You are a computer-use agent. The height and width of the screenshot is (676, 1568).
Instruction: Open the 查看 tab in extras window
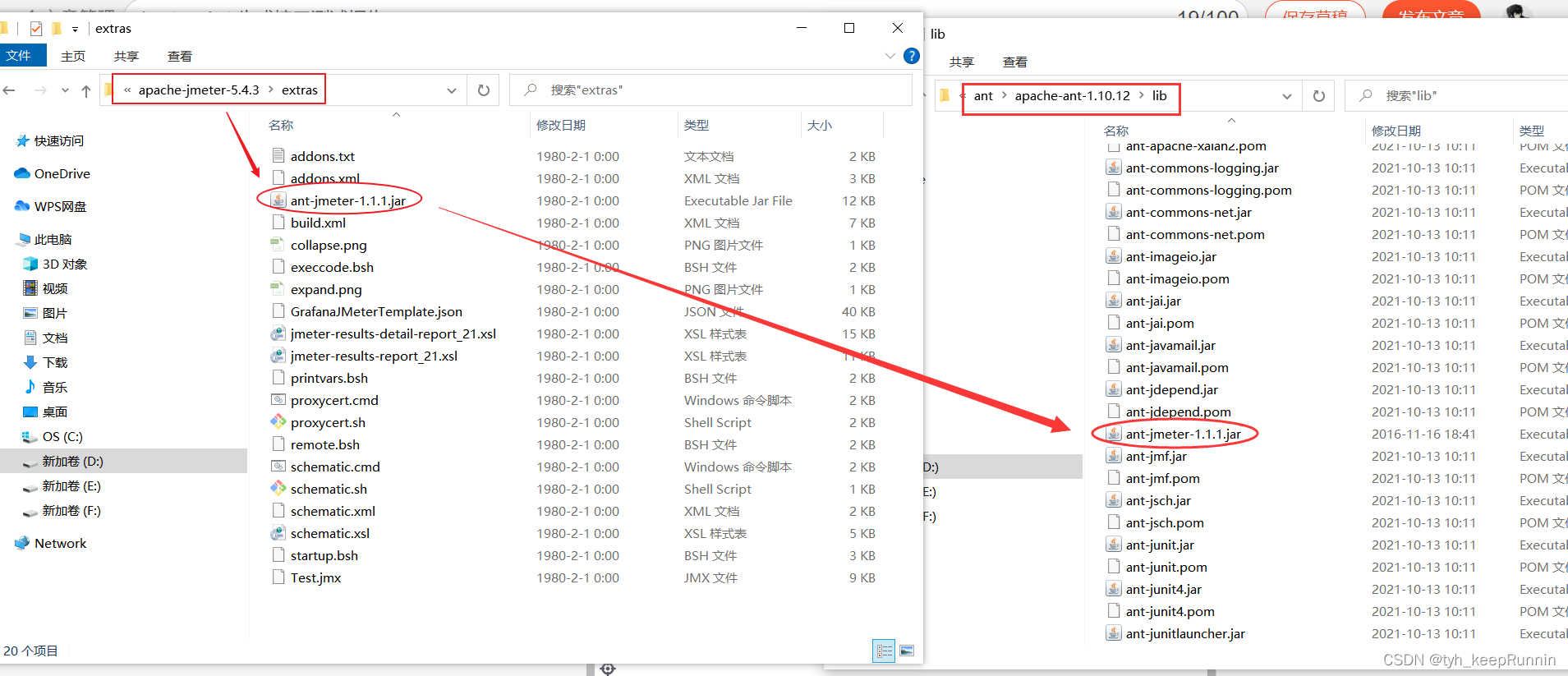pos(180,56)
